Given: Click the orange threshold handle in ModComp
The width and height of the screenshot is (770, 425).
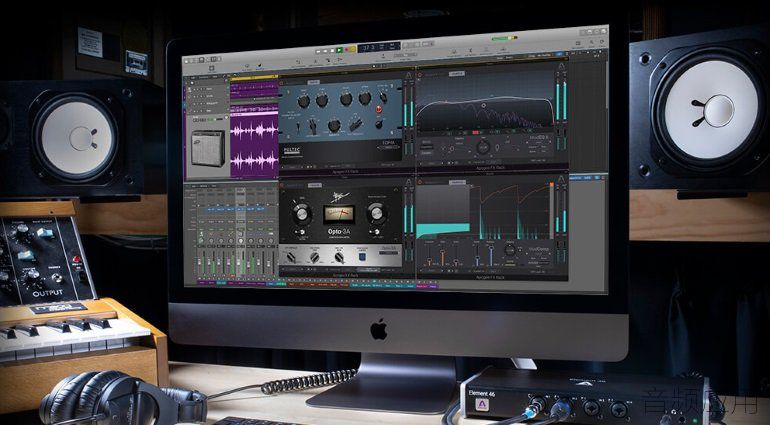Looking at the screenshot, I should pyautogui.click(x=551, y=185).
